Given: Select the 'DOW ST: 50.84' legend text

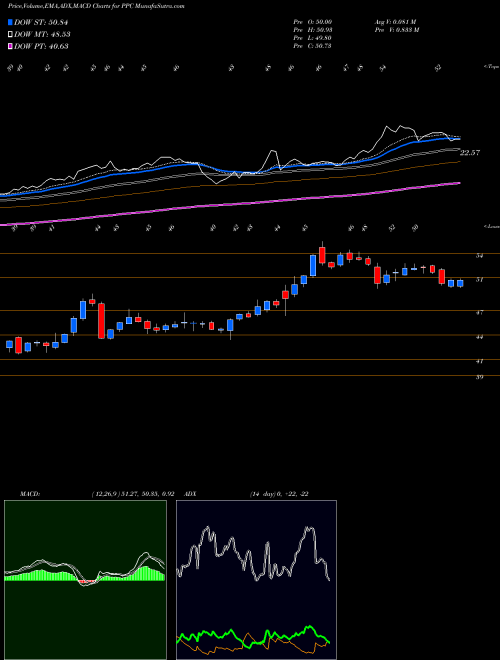Looking at the screenshot, I should pyautogui.click(x=41, y=22).
